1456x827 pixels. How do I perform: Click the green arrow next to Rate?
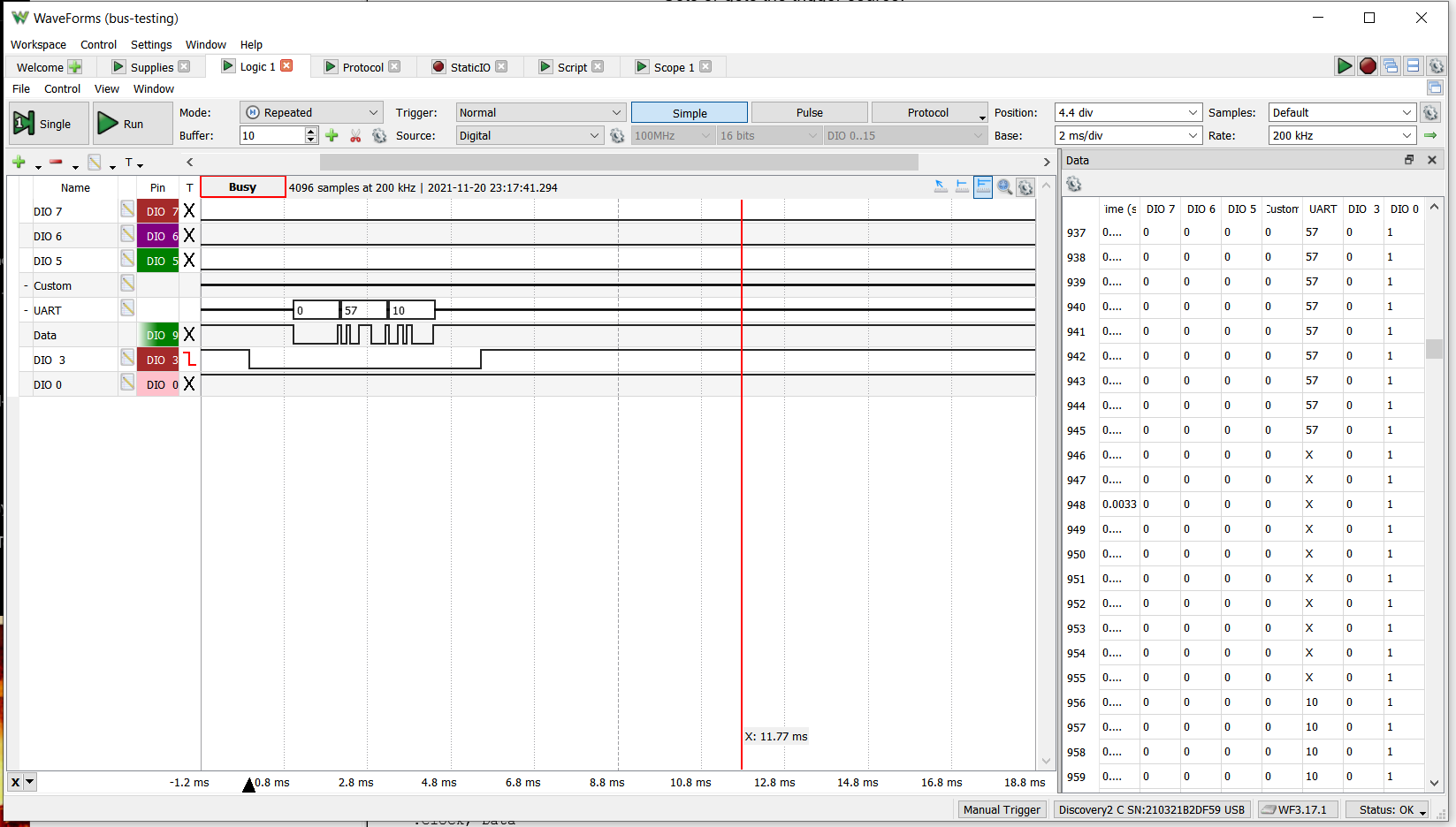(1430, 135)
